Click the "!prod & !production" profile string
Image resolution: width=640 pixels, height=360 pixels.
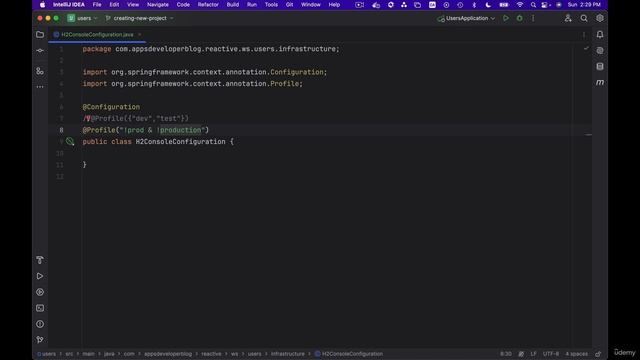click(x=162, y=130)
